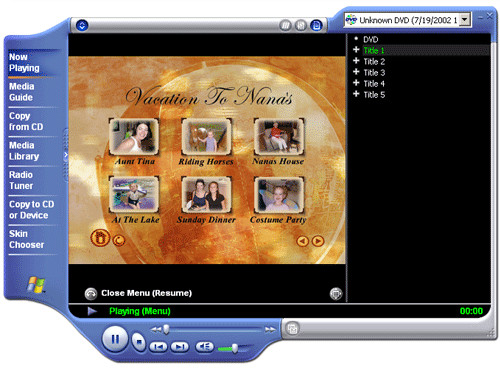Click the round icon at video pane bottom right
This screenshot has width=500, height=370.
336,294
